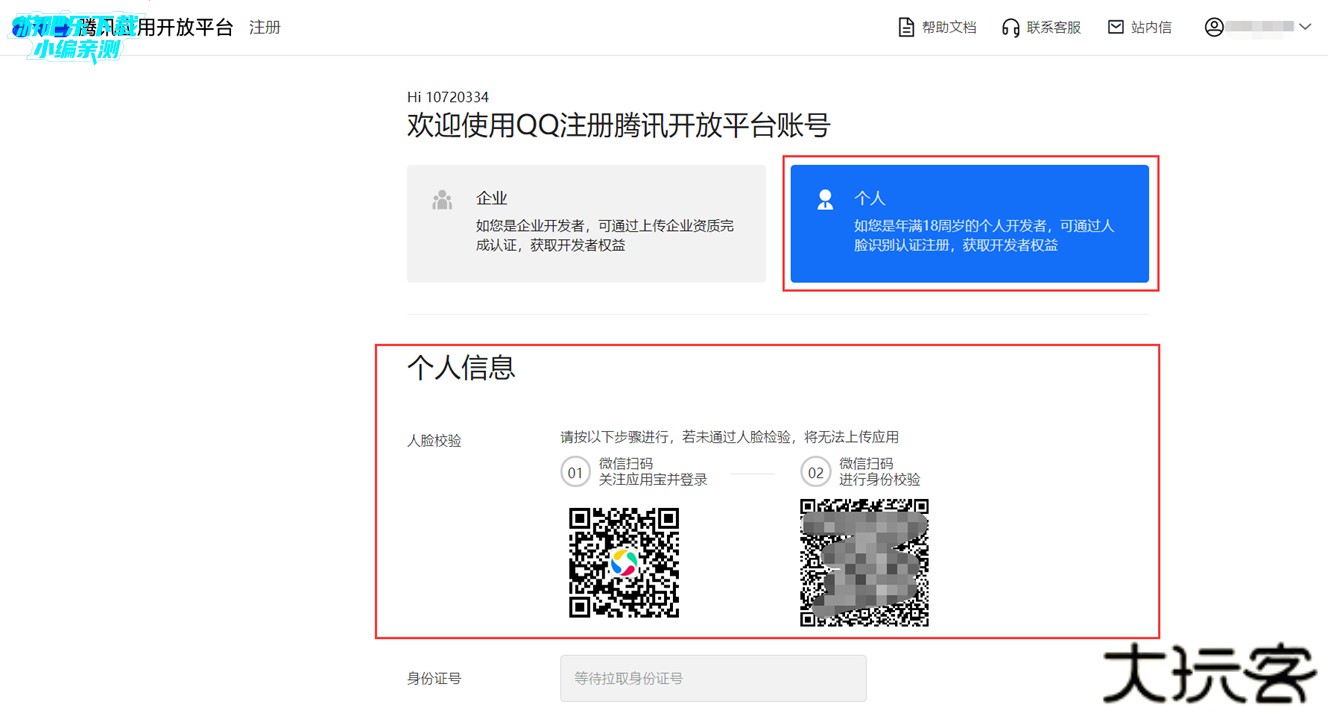Viewport: 1328px width, 722px height.
Task: Expand the account dropdown chevron
Action: (x=1305, y=27)
